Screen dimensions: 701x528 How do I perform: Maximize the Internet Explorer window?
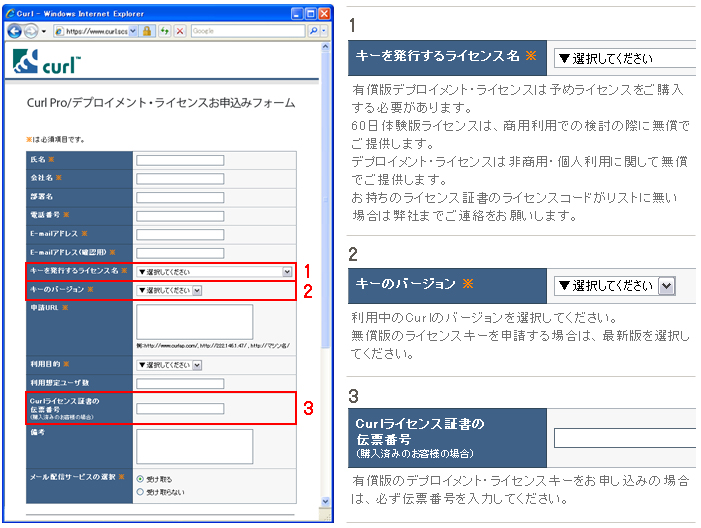tap(310, 13)
